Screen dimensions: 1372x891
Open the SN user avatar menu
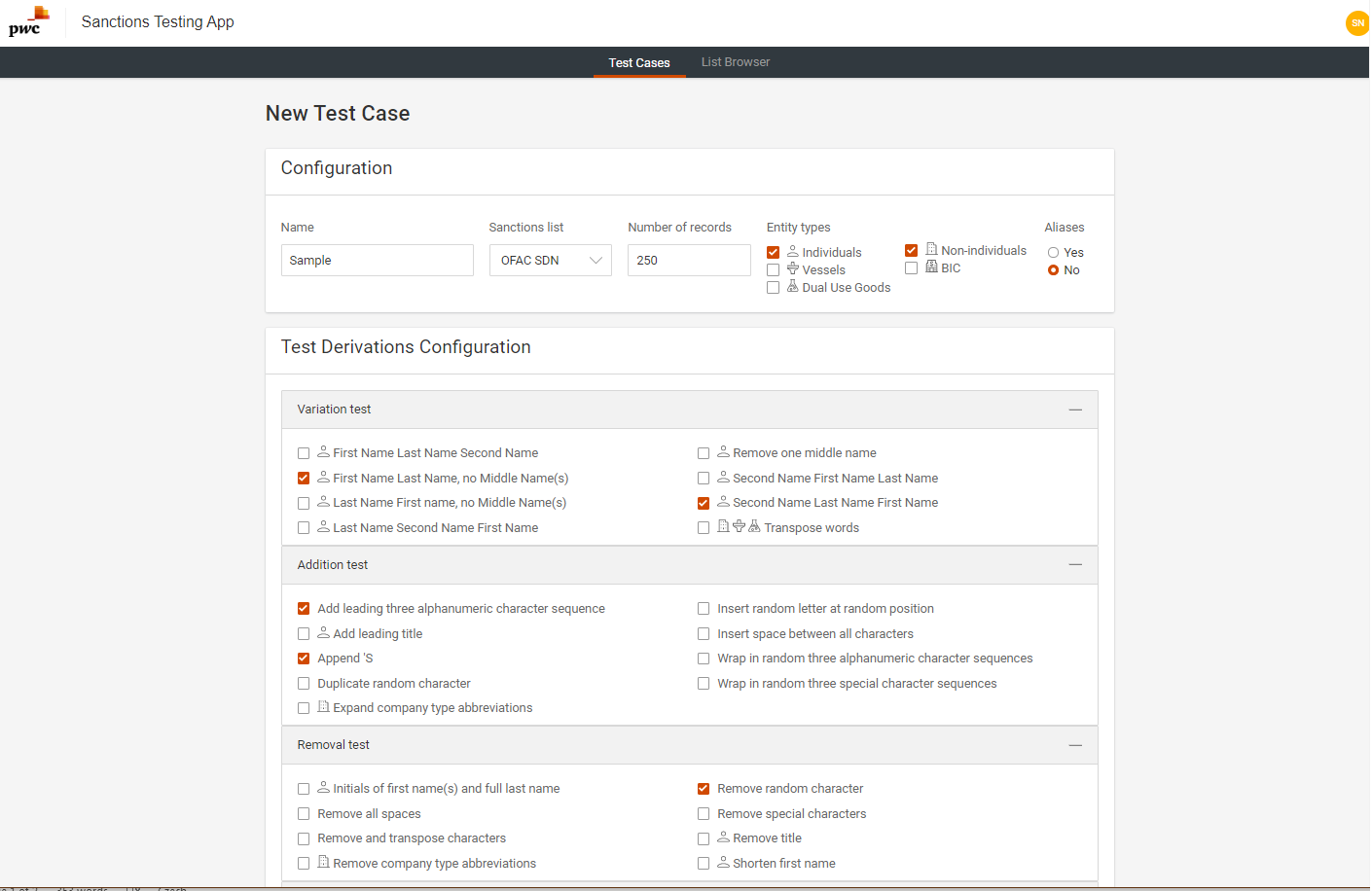pos(1356,23)
